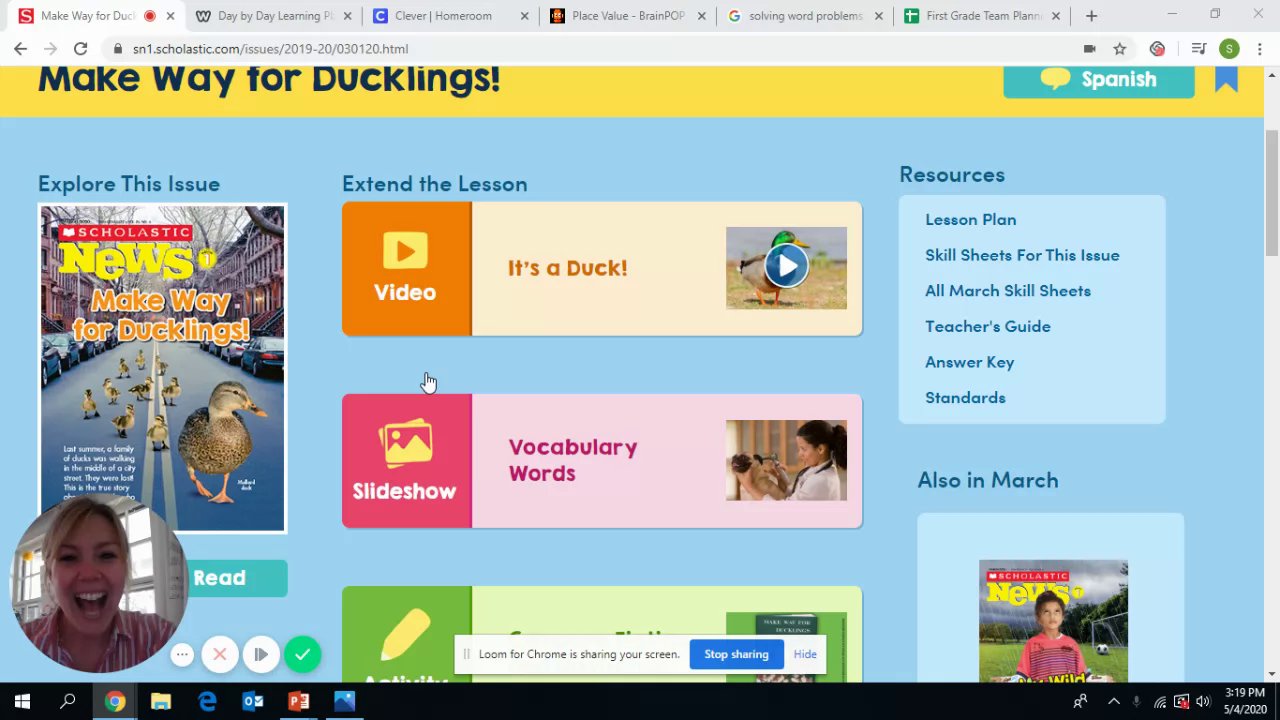Image resolution: width=1280 pixels, height=720 pixels.
Task: Open Chrome from the taskbar
Action: (115, 702)
